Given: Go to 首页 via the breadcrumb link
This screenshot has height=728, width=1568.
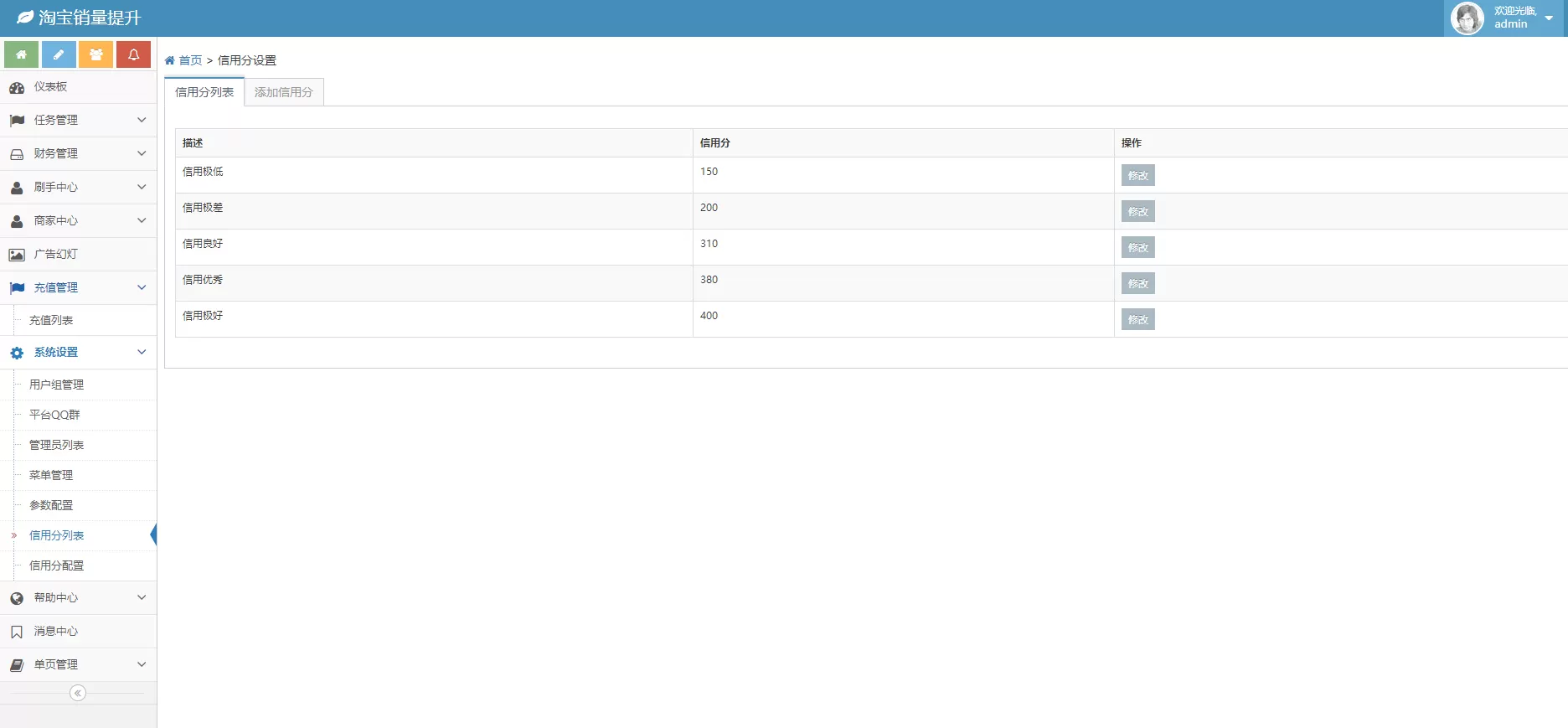Looking at the screenshot, I should [x=190, y=60].
